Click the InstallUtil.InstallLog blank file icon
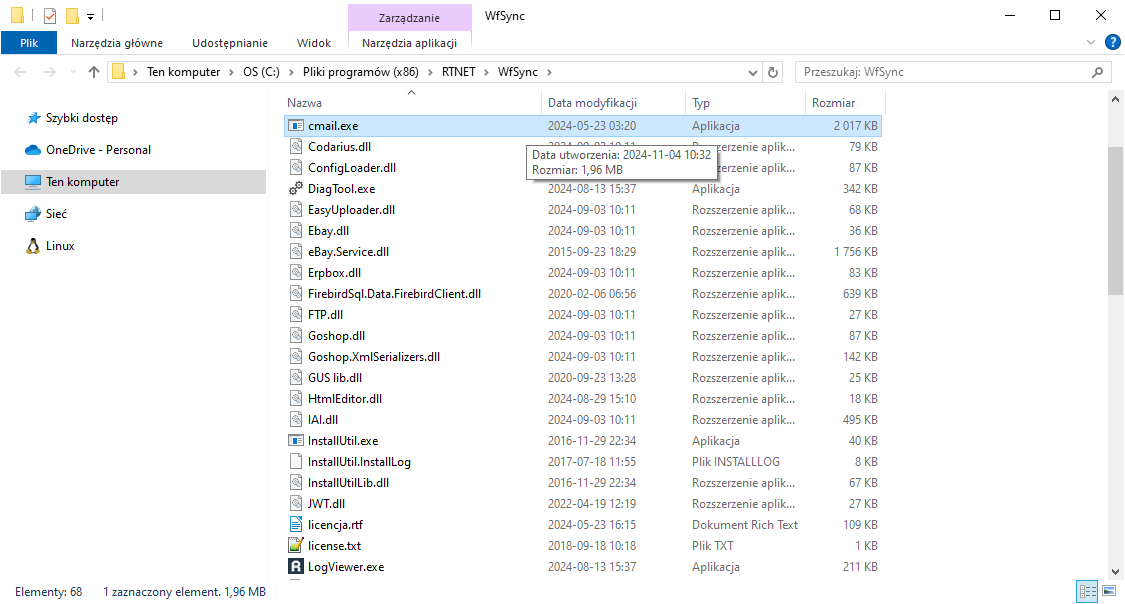Viewport: 1125px width, 604px height. [296, 462]
